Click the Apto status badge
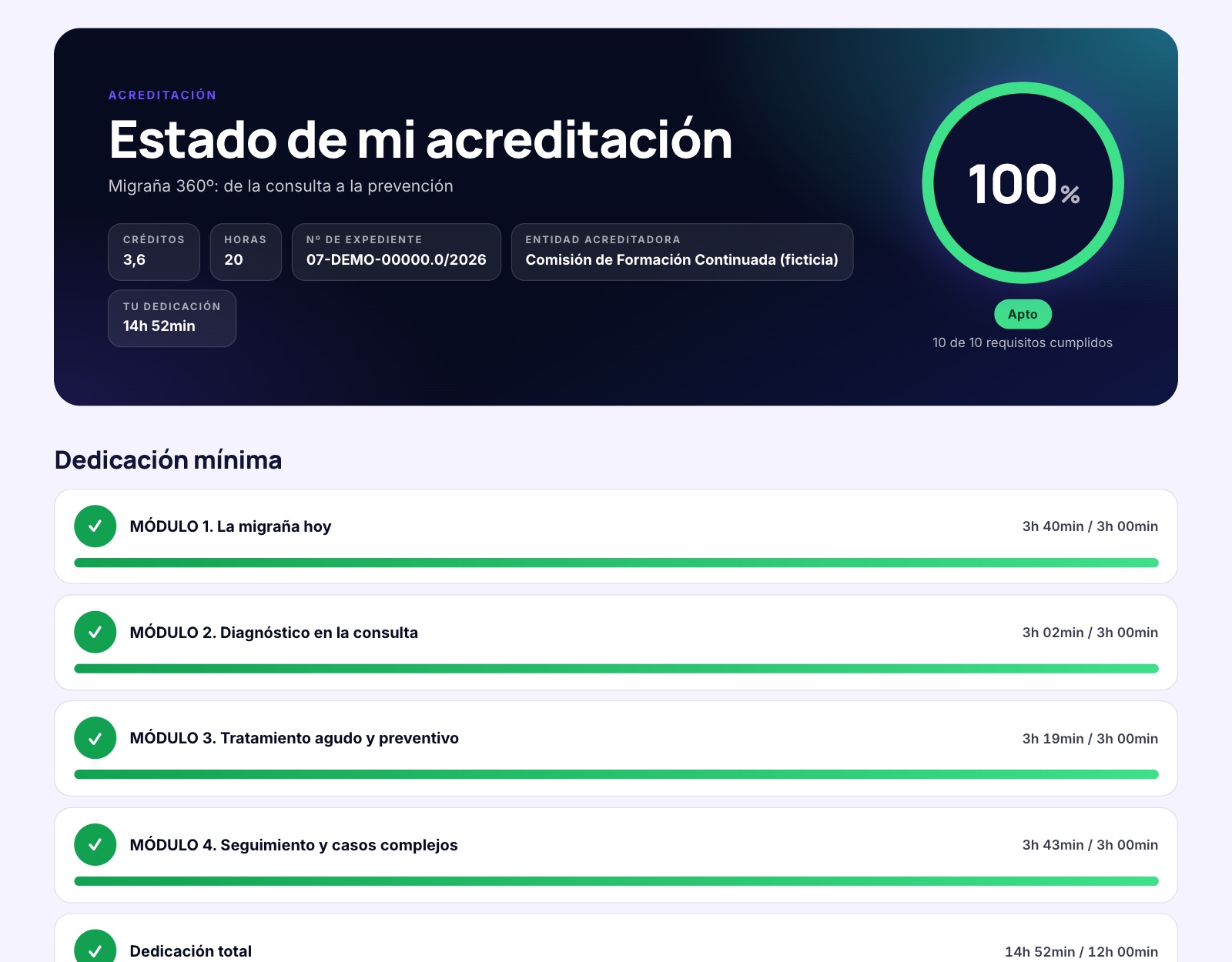Viewport: 1232px width, 962px height. 1023,314
